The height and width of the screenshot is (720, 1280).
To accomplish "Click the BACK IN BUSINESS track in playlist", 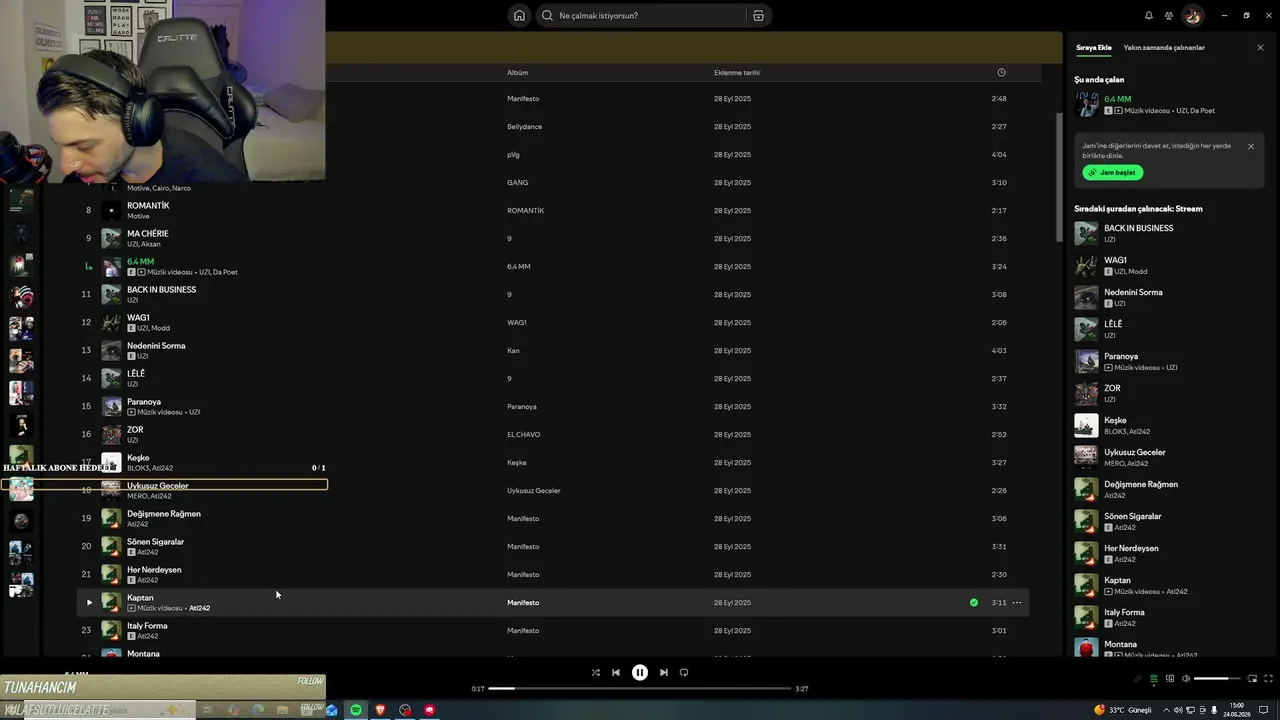I will tap(161, 290).
